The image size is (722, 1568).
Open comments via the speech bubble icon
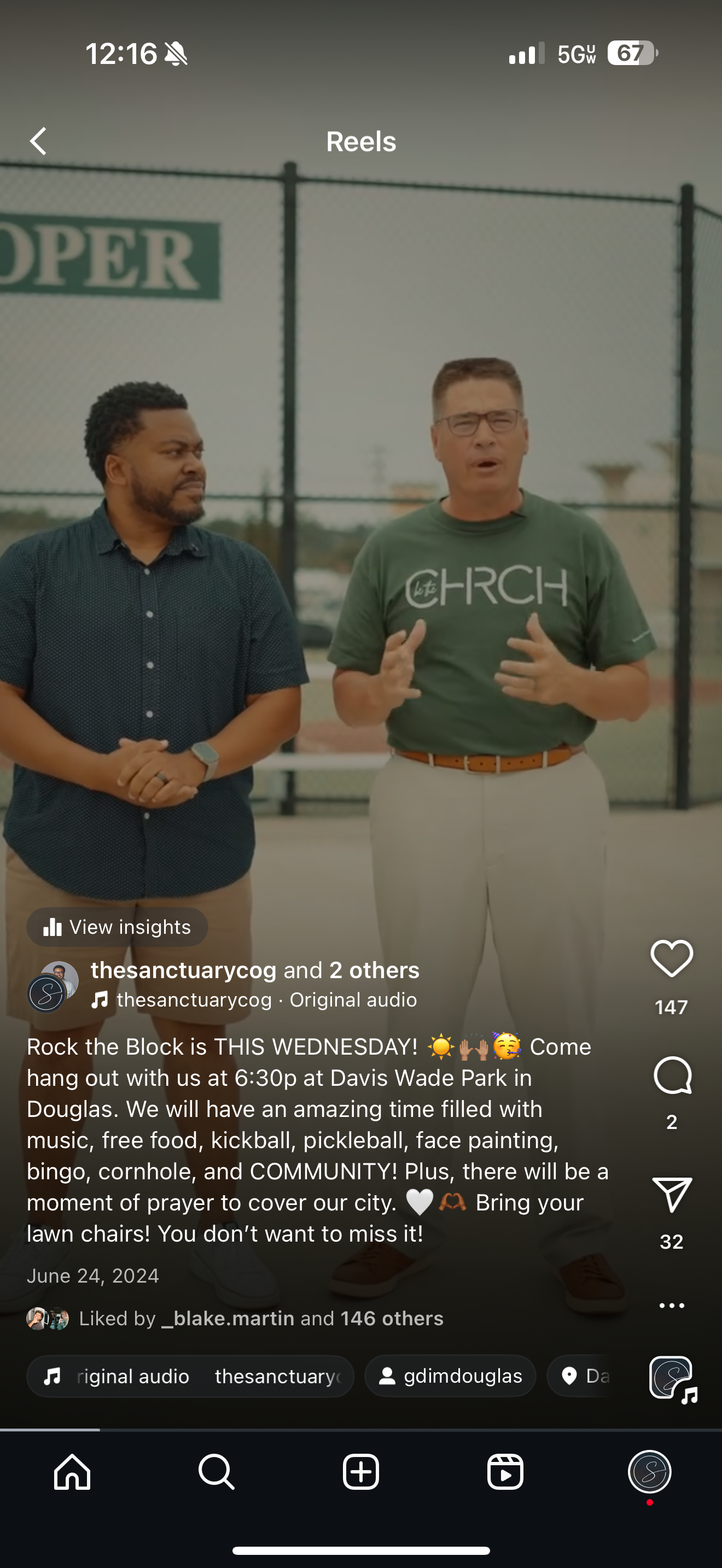[x=672, y=1075]
